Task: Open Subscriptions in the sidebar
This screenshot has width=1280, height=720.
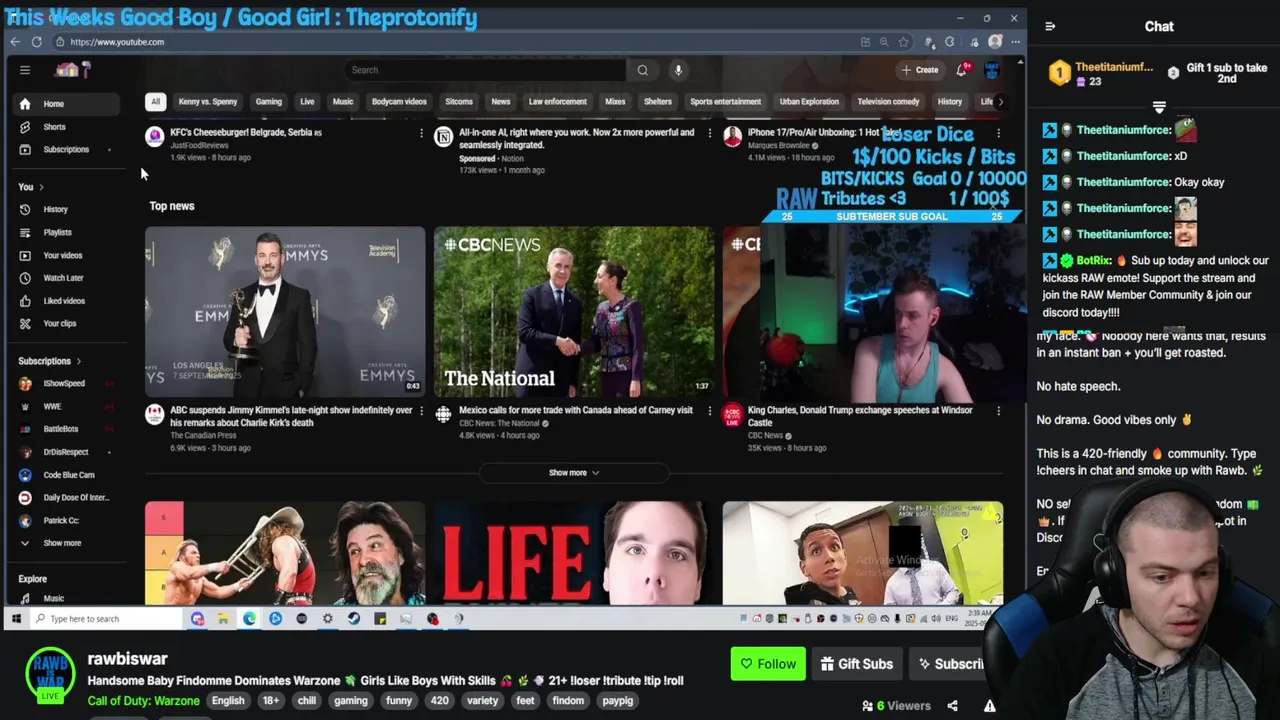Action: pos(66,149)
